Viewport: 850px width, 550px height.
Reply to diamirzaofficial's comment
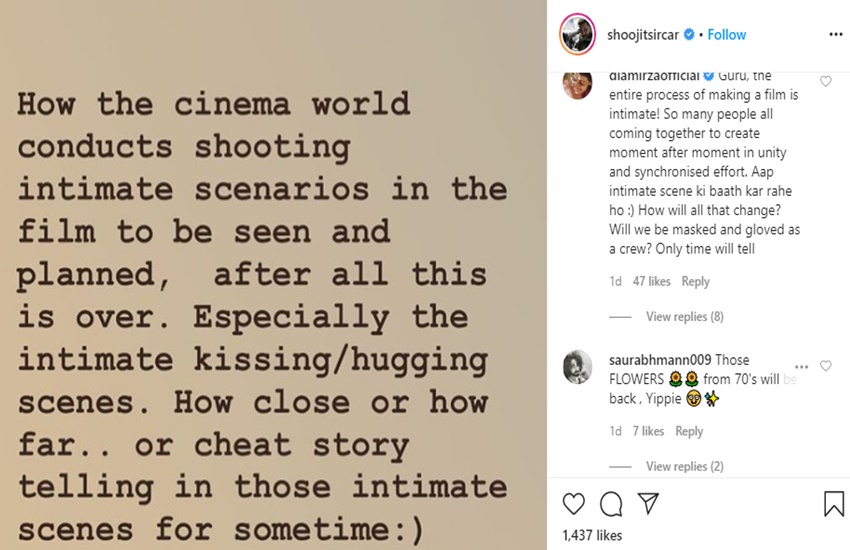pos(695,282)
